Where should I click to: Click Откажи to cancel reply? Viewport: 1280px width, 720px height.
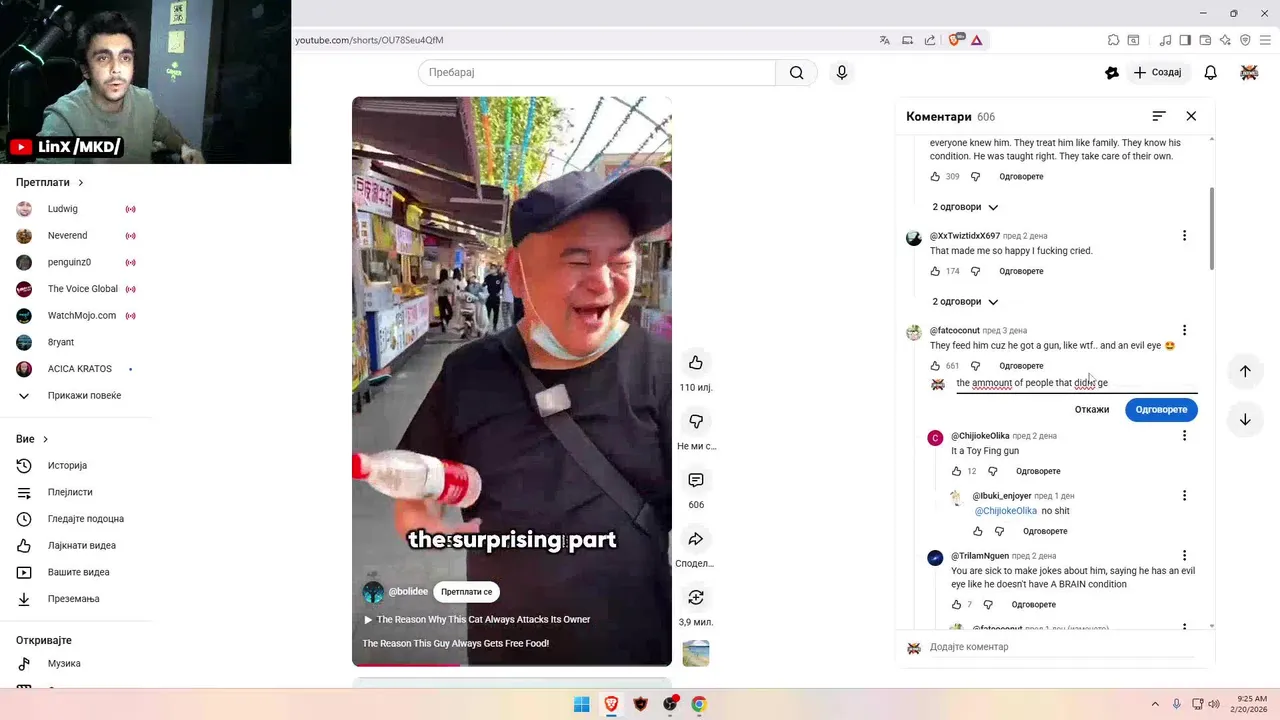[x=1092, y=409]
